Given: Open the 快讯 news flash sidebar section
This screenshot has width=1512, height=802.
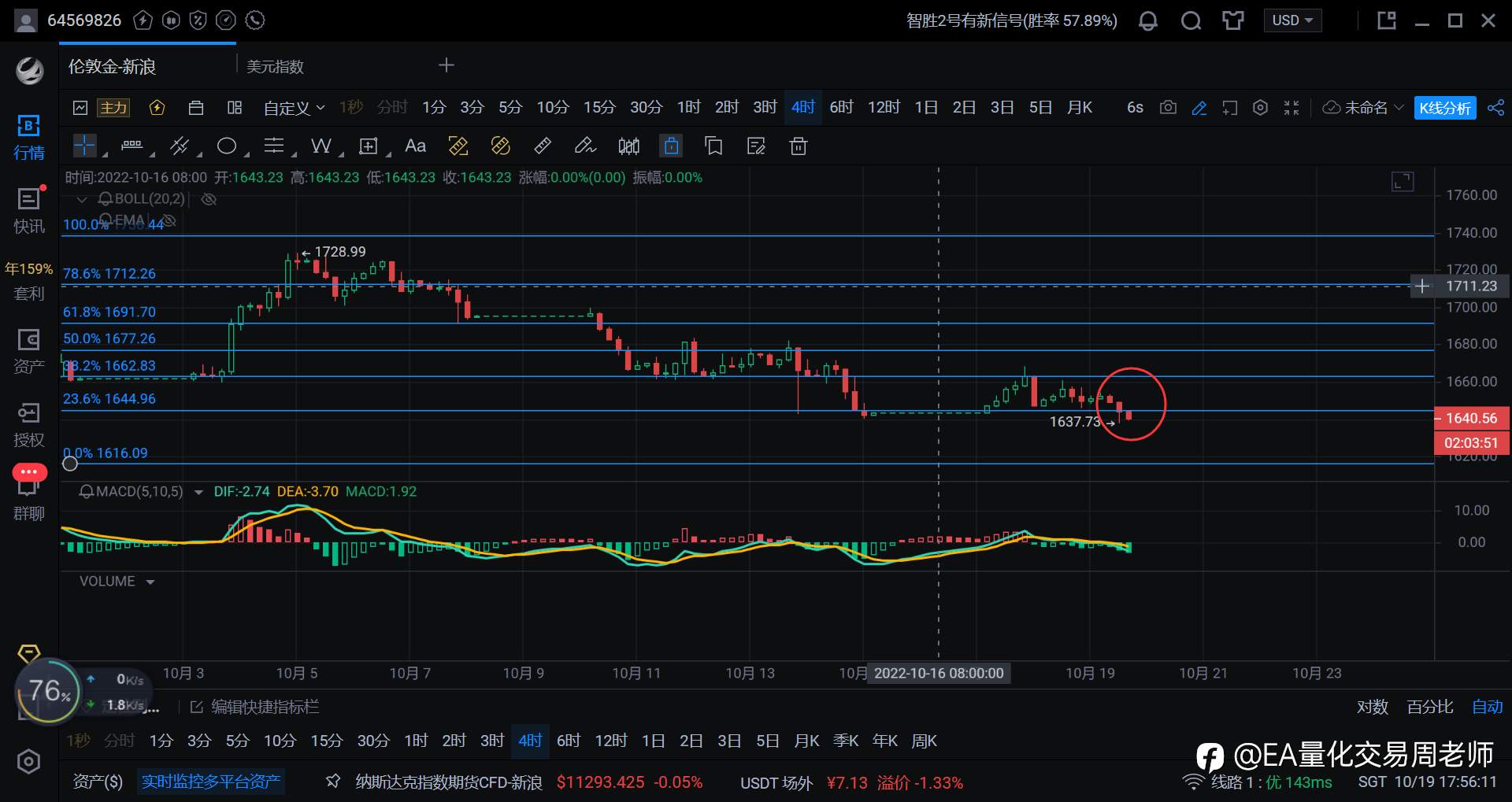Looking at the screenshot, I should (29, 211).
